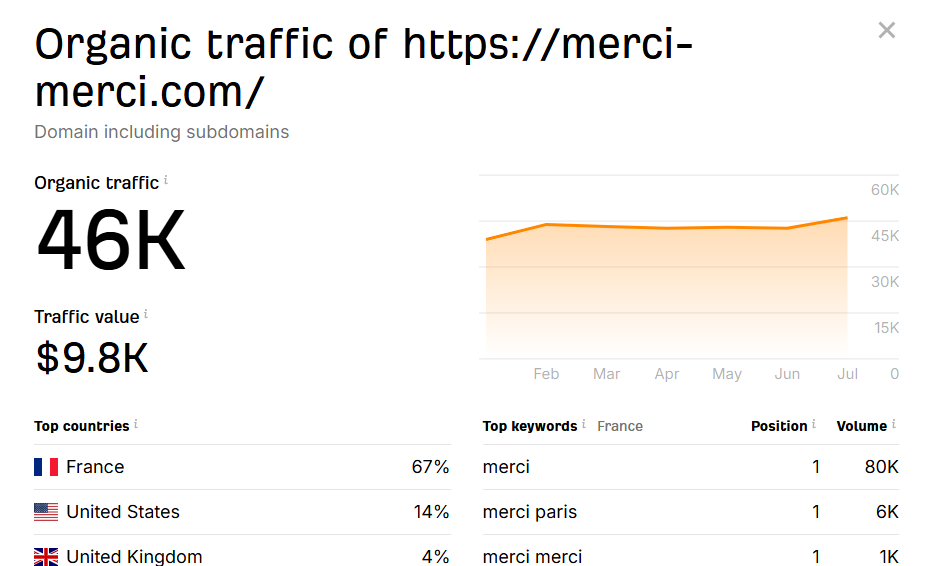The height and width of the screenshot is (566, 930).
Task: Click the France flag icon
Action: (46, 467)
